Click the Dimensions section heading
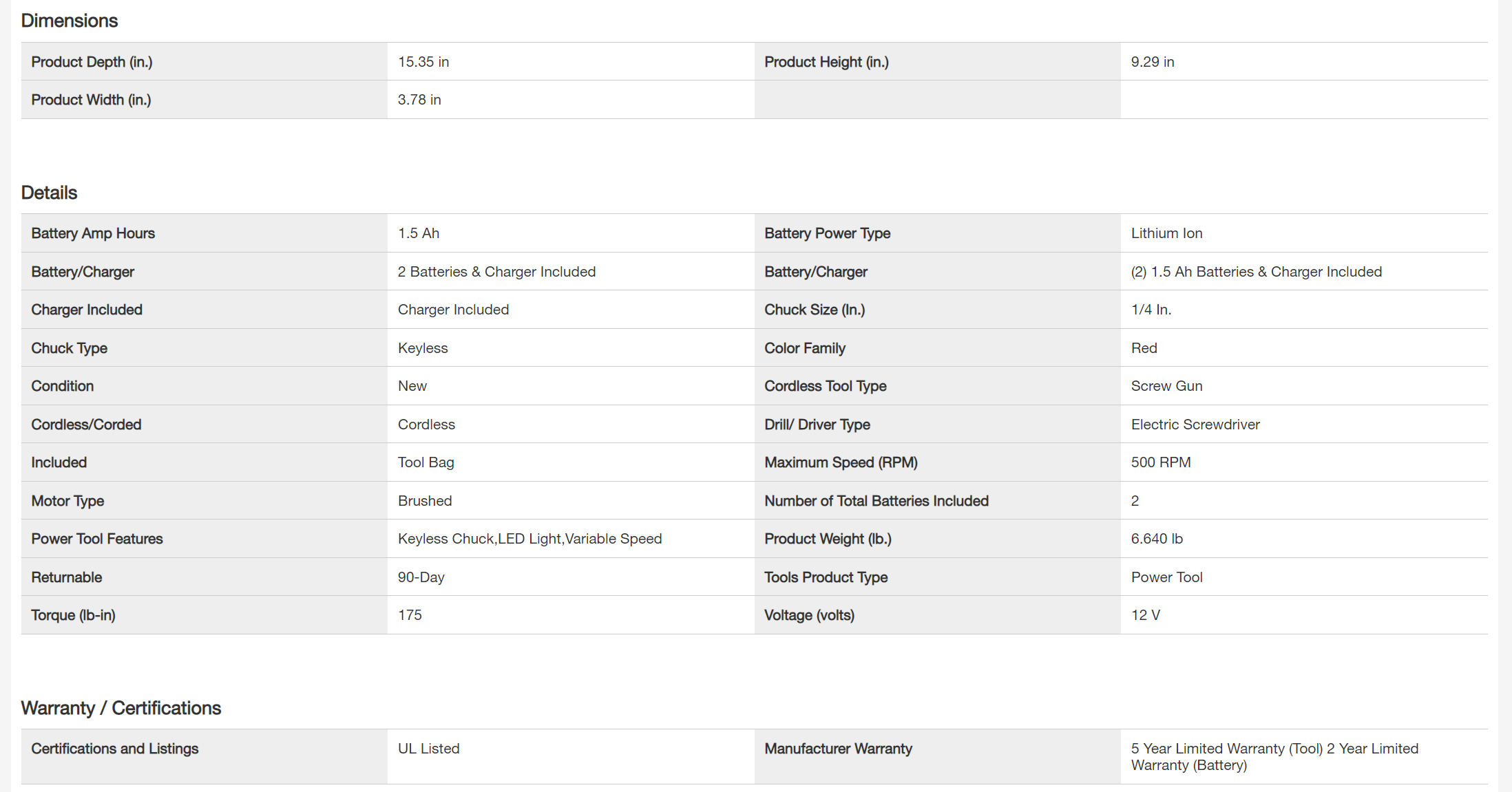The width and height of the screenshot is (1512, 792). (70, 21)
